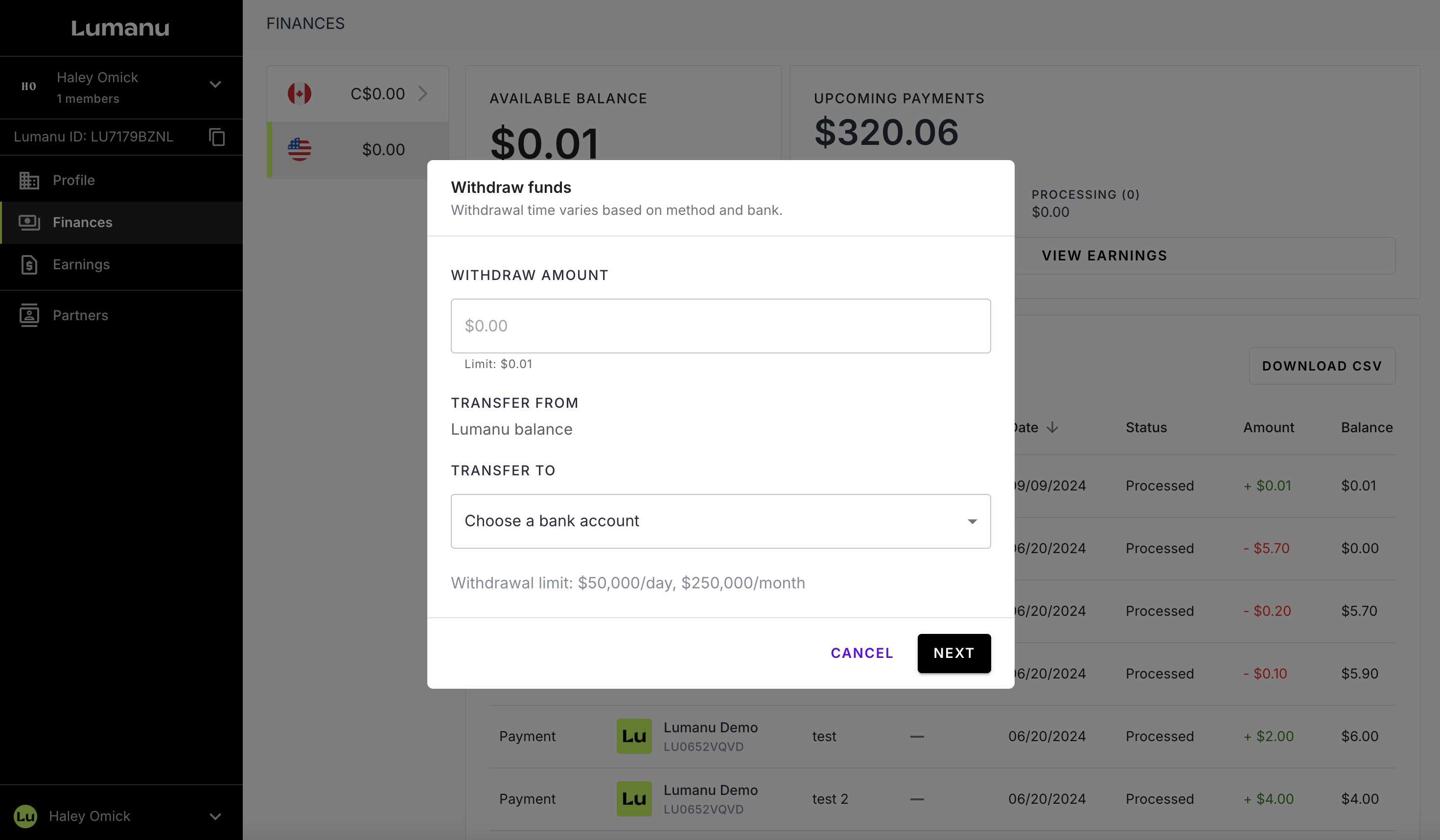
Task: Go to the Partners sidebar page
Action: coord(80,315)
